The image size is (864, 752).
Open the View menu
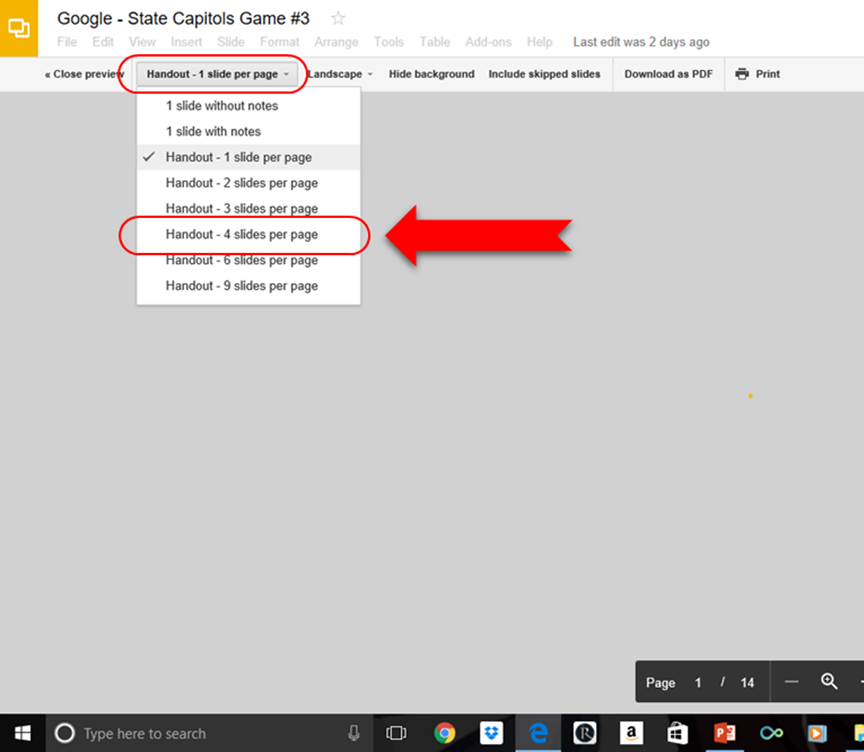[x=142, y=42]
